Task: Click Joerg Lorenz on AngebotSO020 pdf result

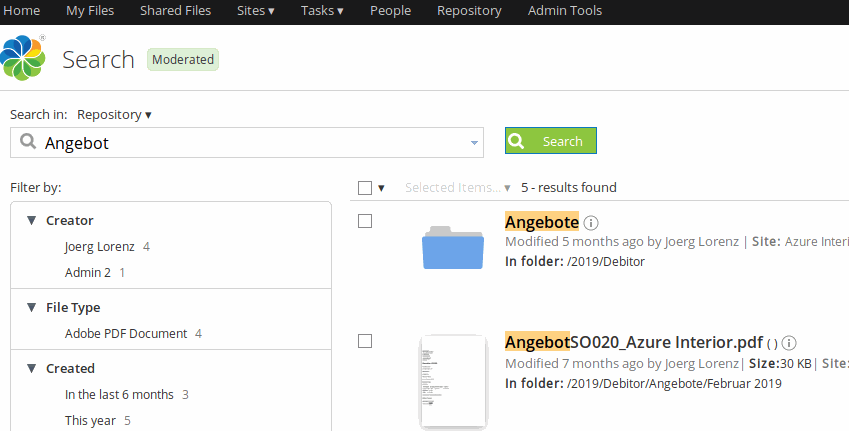Action: coord(701,363)
